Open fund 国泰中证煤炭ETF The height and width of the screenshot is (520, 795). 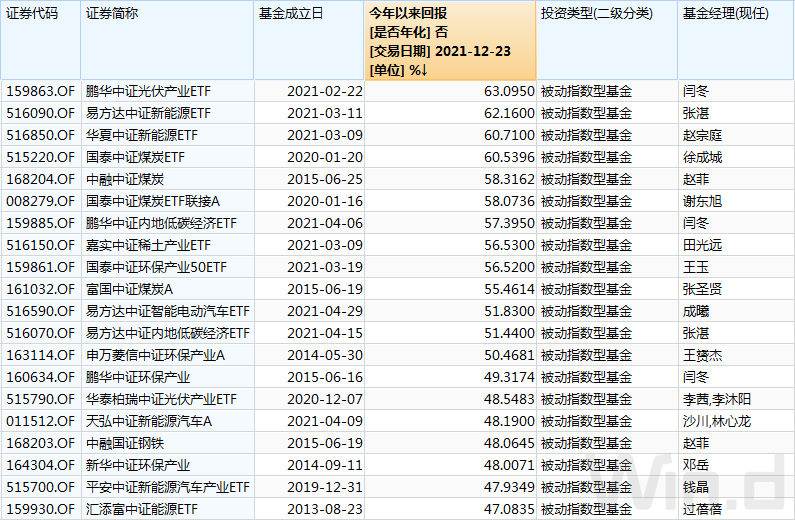point(135,158)
